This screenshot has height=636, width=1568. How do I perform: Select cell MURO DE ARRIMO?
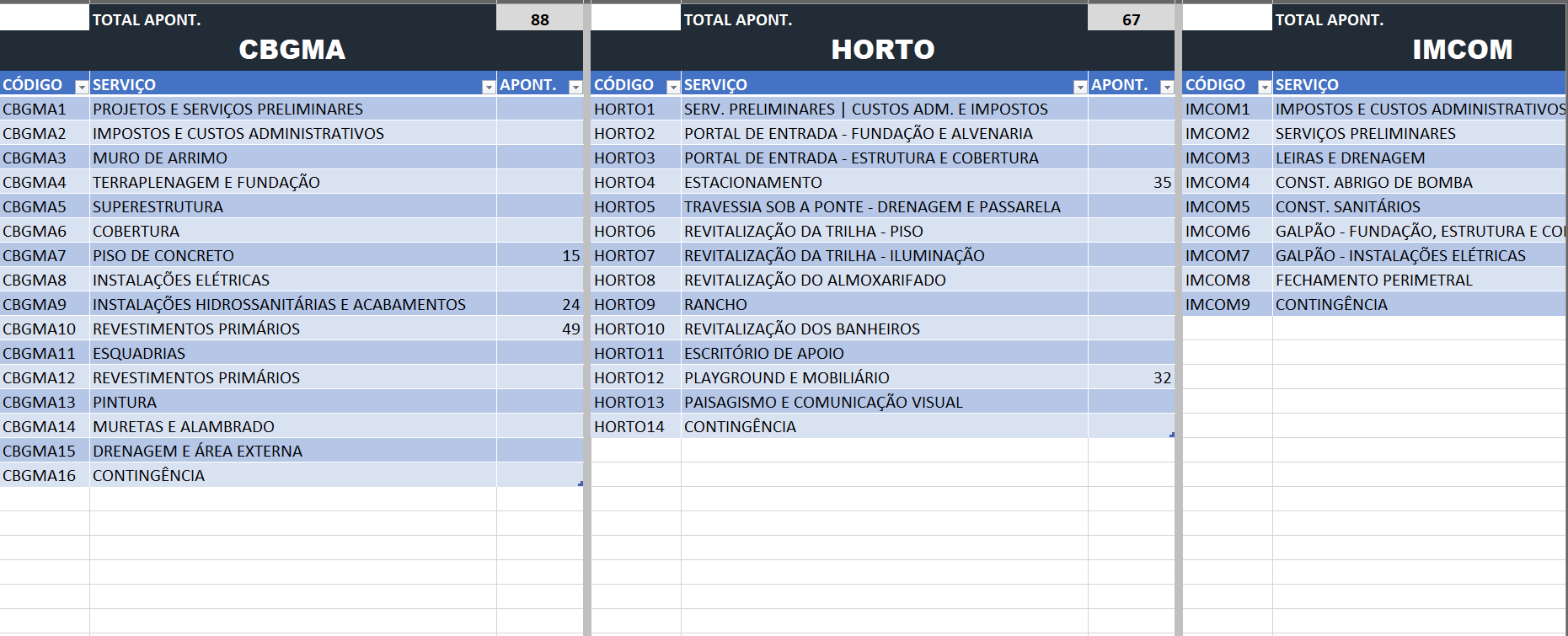(x=293, y=158)
